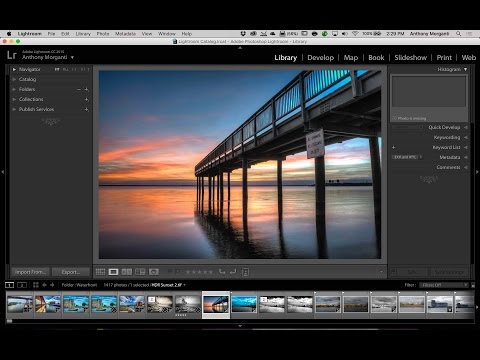The width and height of the screenshot is (480, 360).
Task: Switch to the Web module
Action: point(468,58)
